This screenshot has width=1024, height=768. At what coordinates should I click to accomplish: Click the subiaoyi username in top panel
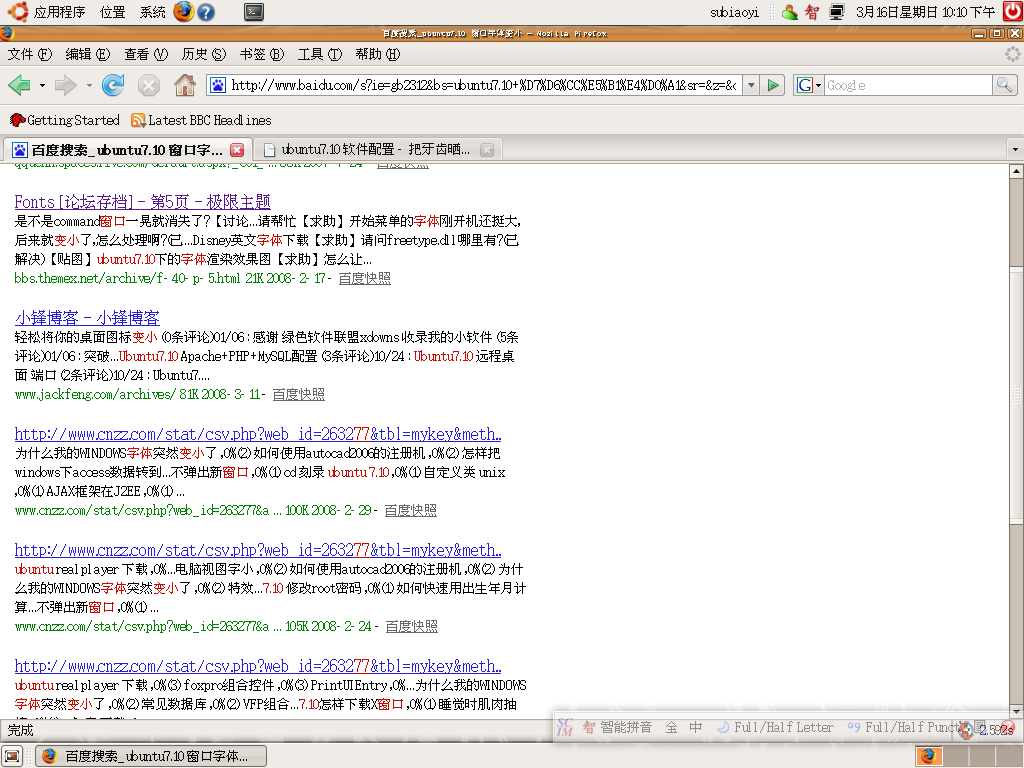click(735, 12)
